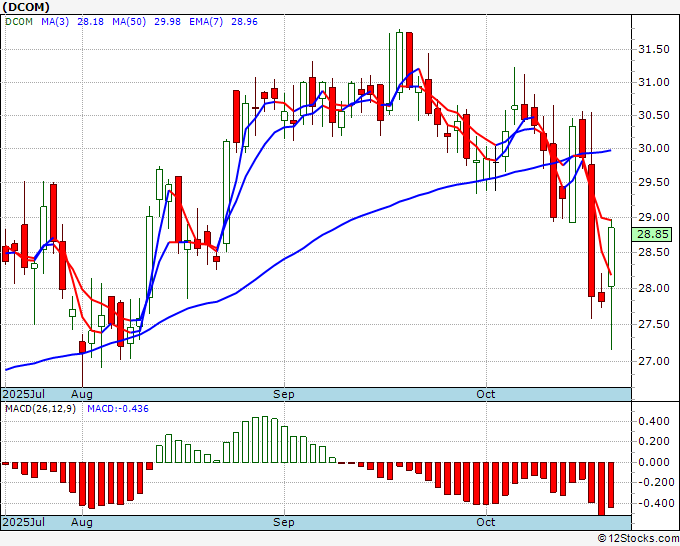The height and width of the screenshot is (546, 680).
Task: Click the EMA(7) value 28.96
Action: click(x=244, y=22)
